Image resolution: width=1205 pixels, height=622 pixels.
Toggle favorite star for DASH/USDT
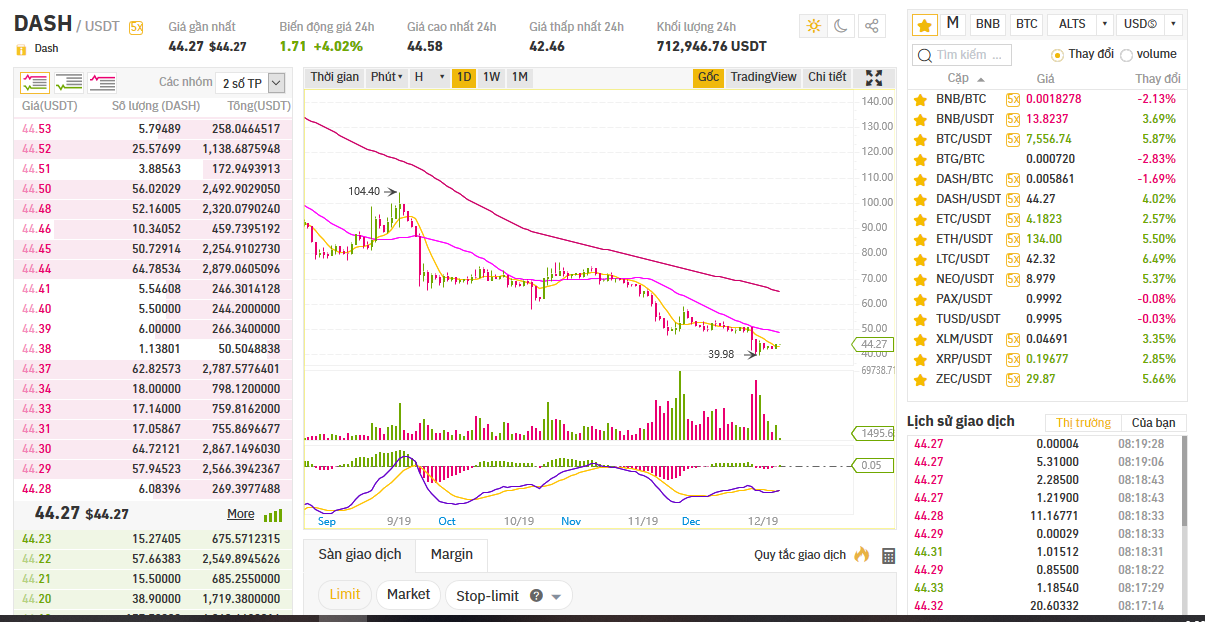(x=920, y=199)
